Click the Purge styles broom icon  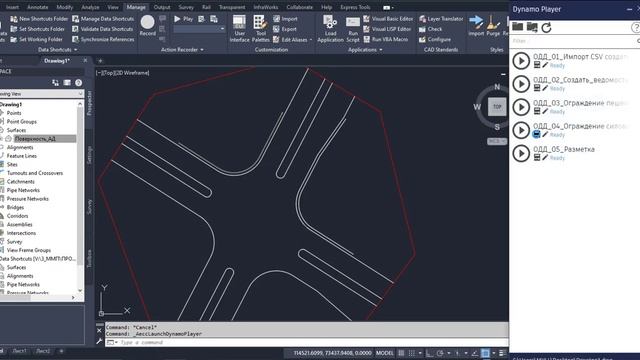(x=493, y=22)
